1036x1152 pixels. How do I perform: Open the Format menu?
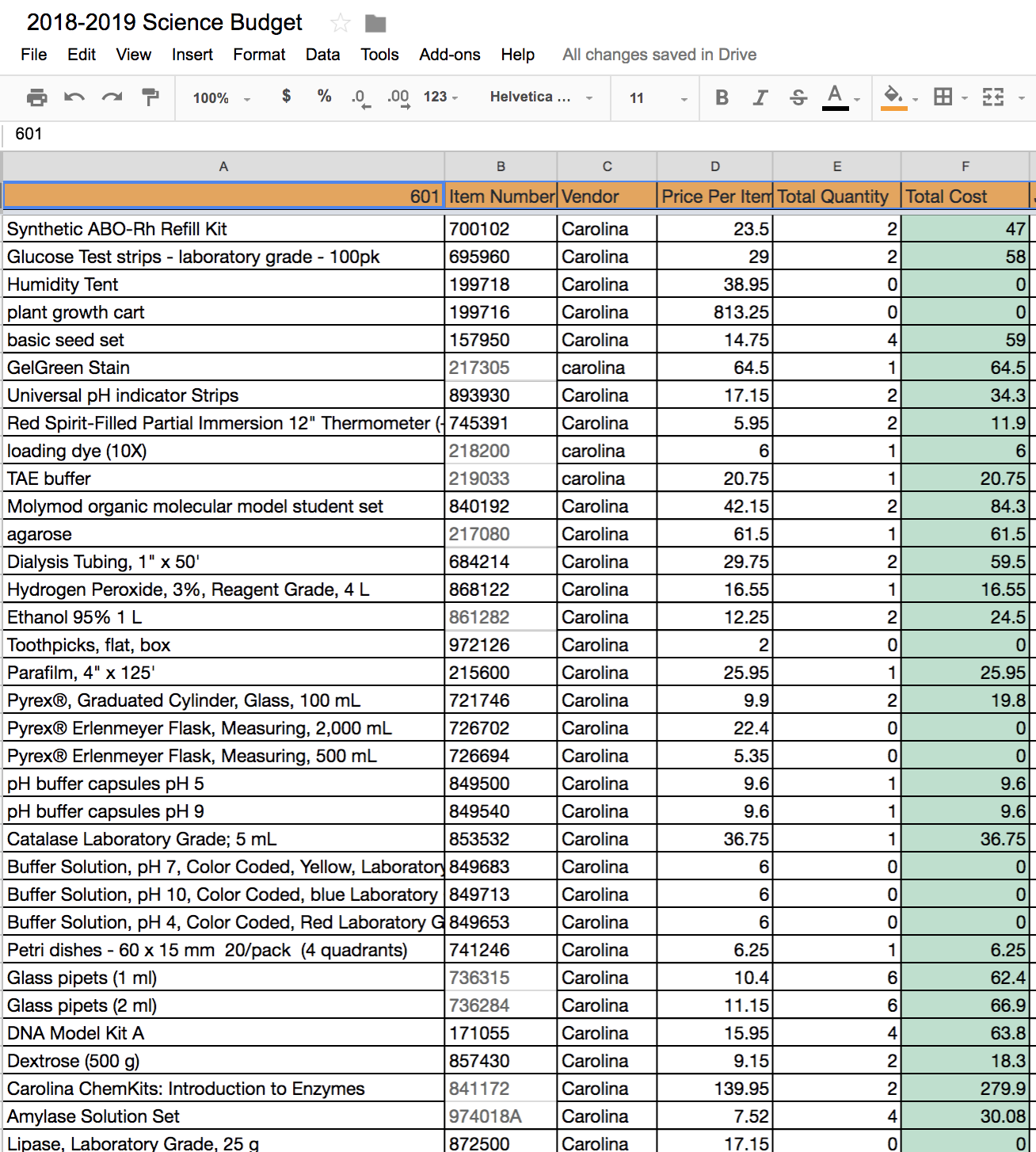tap(259, 54)
